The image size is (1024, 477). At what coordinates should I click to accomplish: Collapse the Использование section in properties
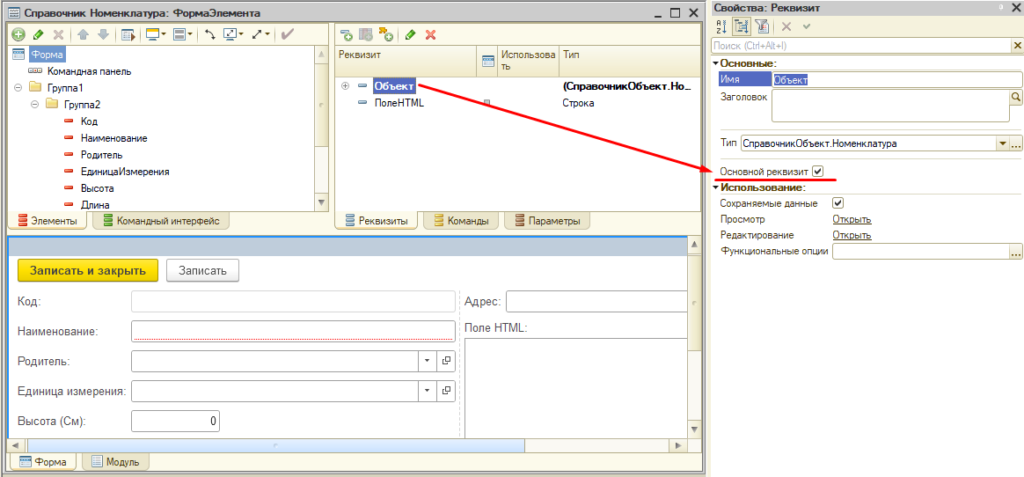[716, 188]
